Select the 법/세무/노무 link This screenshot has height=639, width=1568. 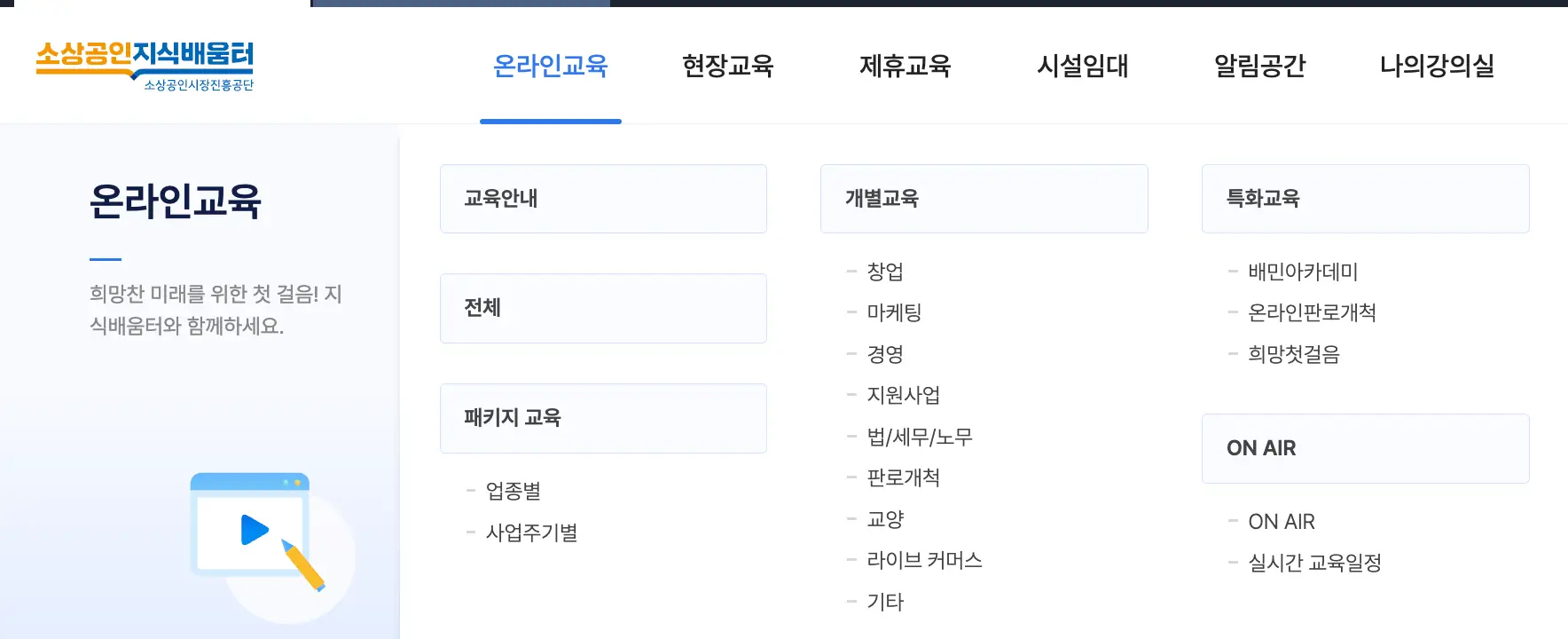921,436
